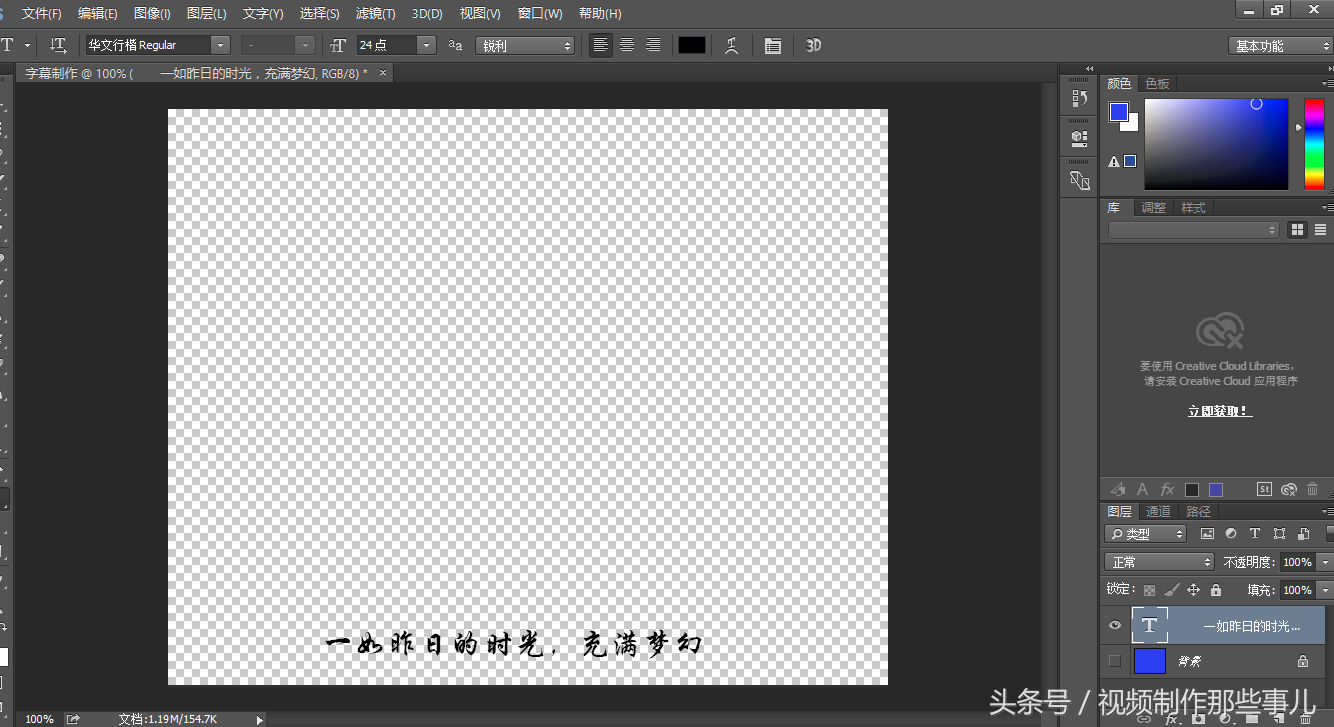Click the Creative Cloud sync icon
The width and height of the screenshot is (1334, 727).
tap(1288, 489)
